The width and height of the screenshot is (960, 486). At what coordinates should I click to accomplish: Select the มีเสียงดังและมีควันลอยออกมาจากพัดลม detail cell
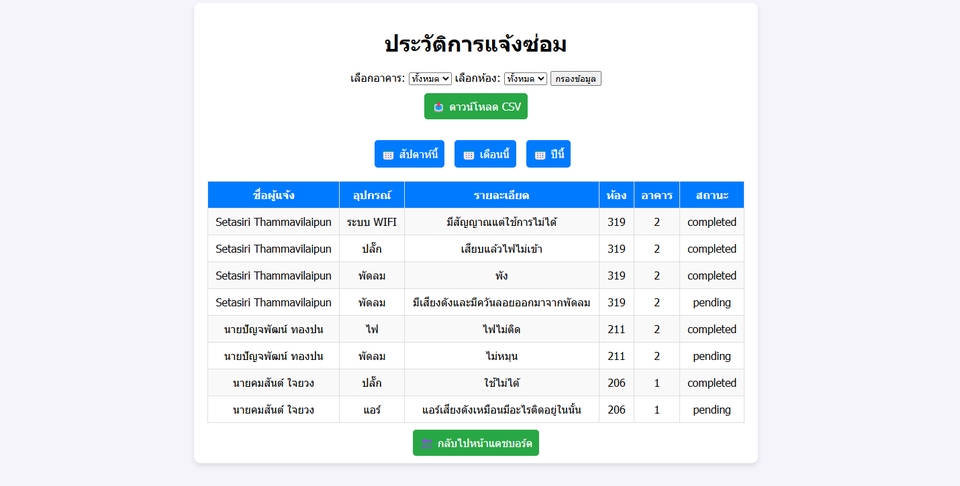click(x=501, y=302)
